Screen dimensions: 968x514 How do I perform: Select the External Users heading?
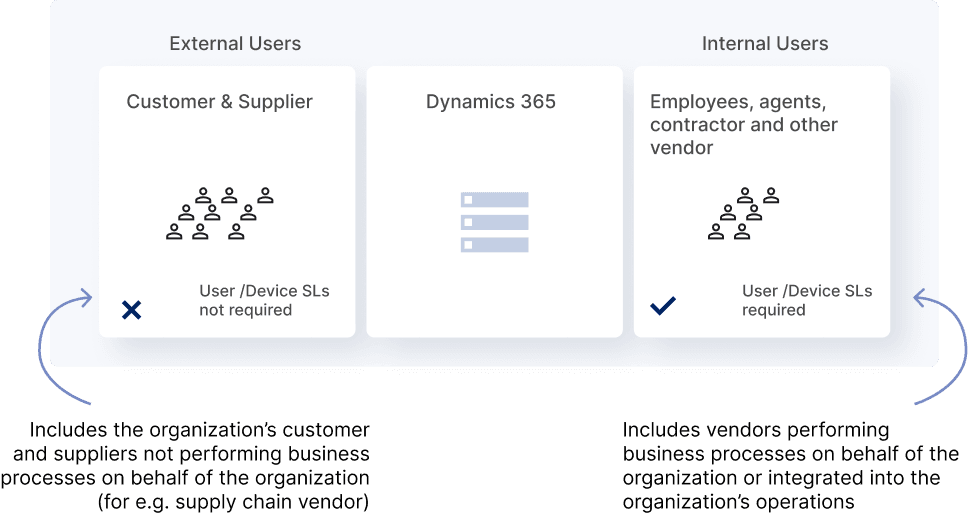235,44
